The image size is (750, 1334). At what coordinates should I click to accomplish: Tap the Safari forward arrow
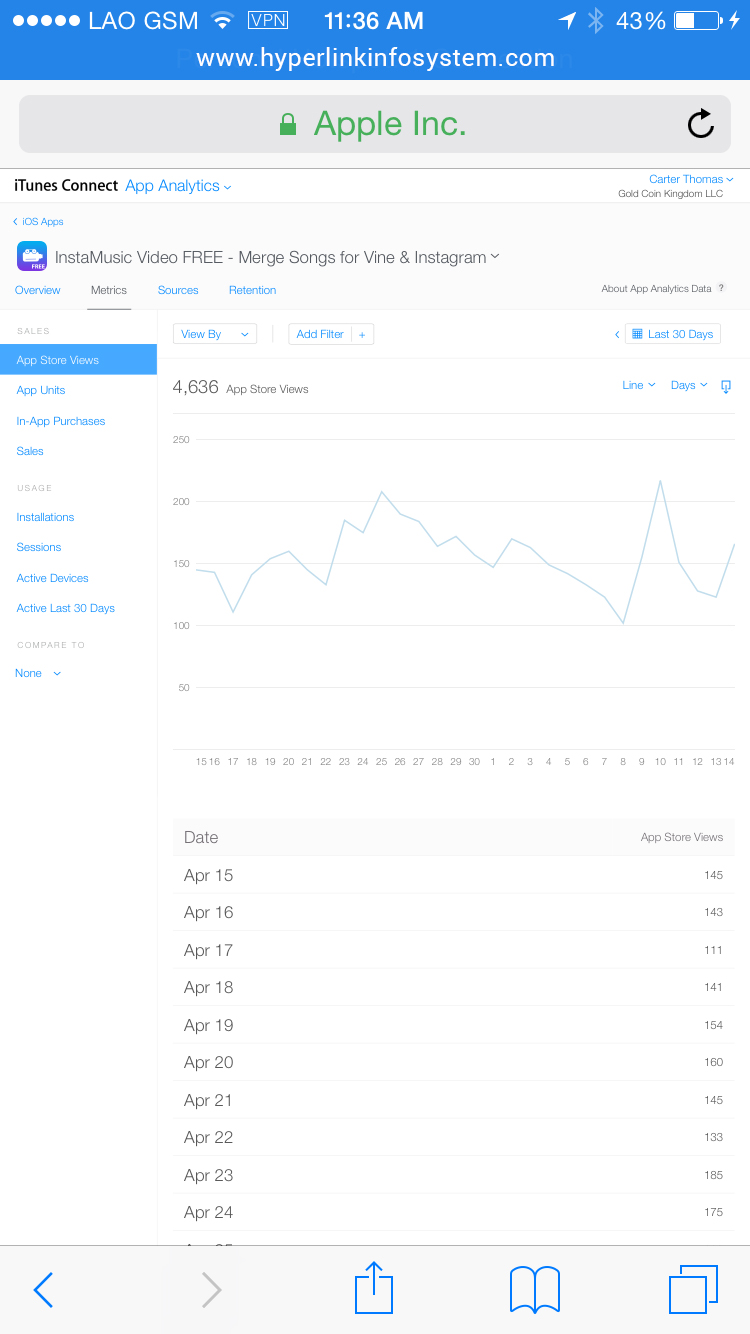(211, 1289)
